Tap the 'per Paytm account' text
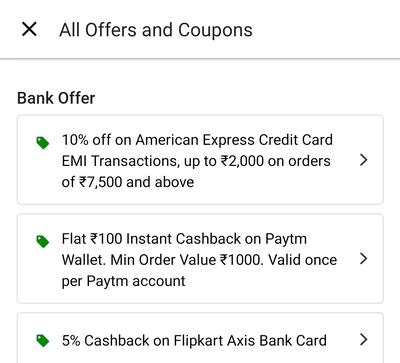Viewport: 400px width, 363px height. [x=123, y=281]
